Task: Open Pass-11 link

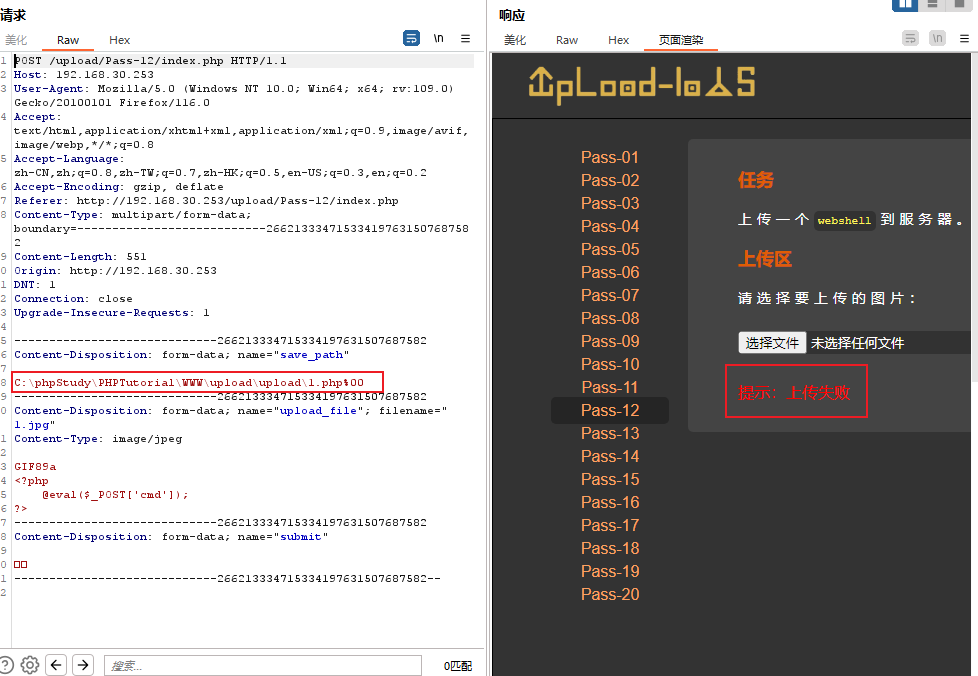Action: click(609, 387)
